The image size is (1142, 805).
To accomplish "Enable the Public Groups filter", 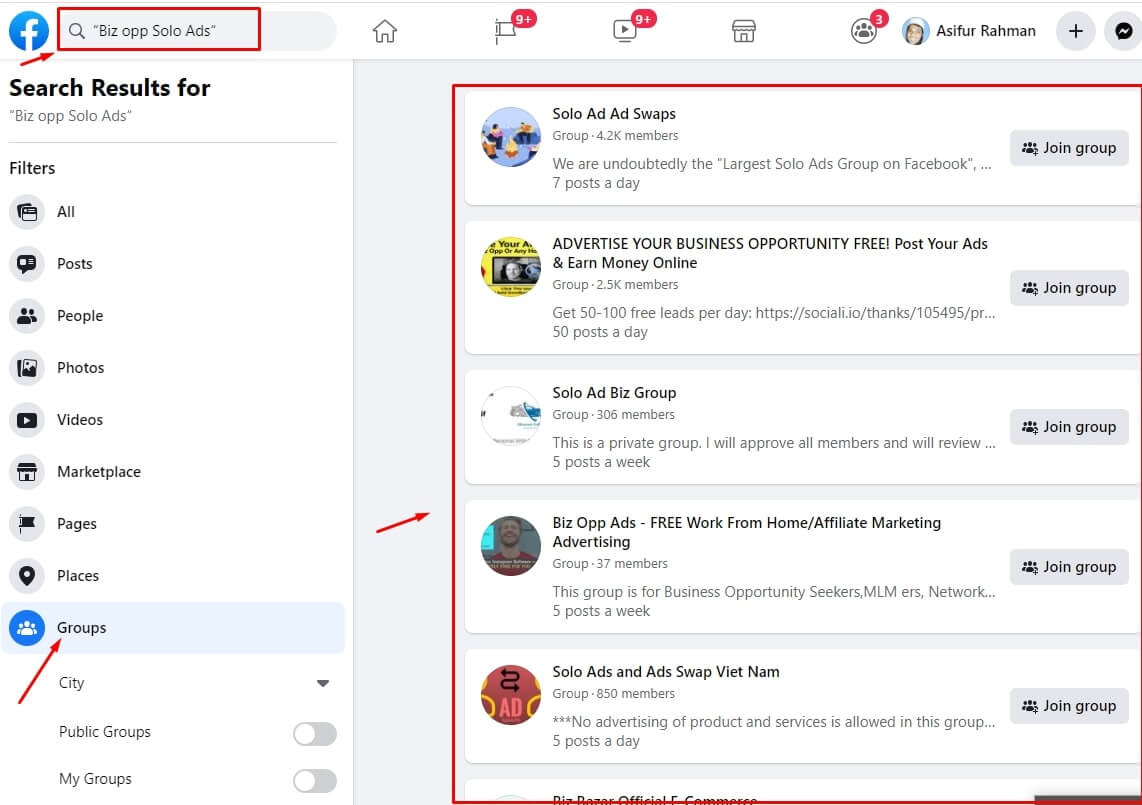I will click(314, 733).
